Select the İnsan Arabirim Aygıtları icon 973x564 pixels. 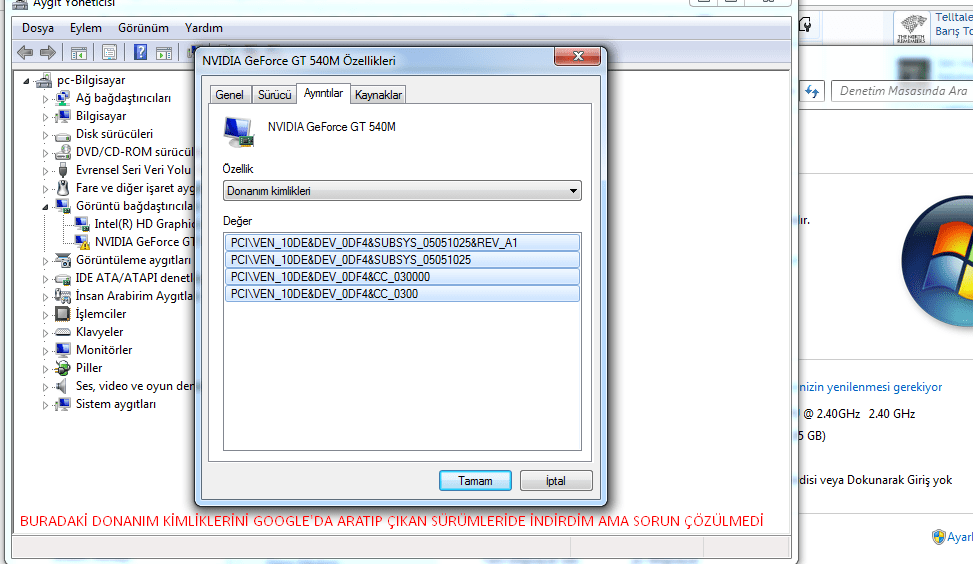tap(62, 296)
